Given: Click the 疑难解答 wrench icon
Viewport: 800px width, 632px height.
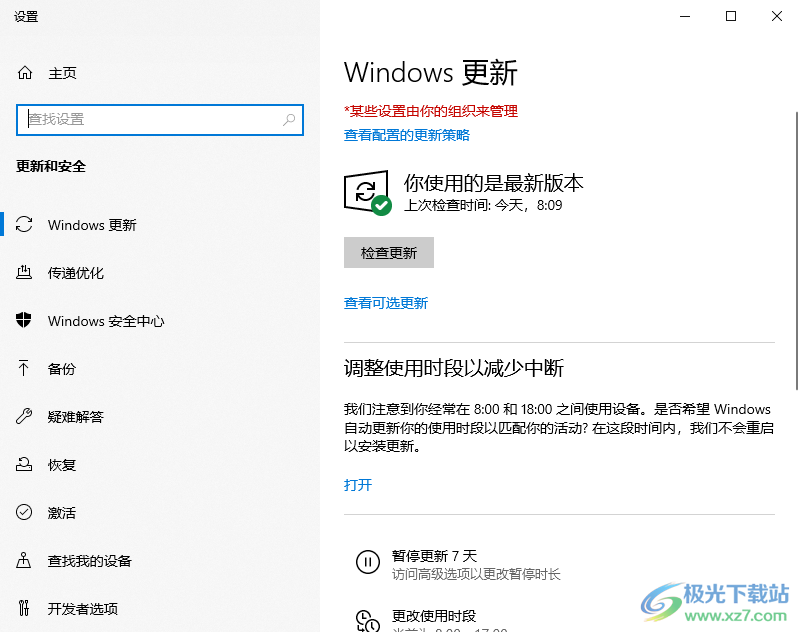Looking at the screenshot, I should point(24,416).
